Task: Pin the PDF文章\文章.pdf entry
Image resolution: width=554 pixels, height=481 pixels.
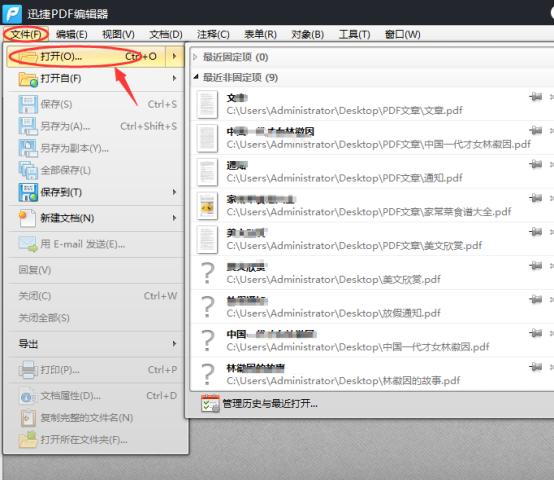Action: [x=536, y=96]
